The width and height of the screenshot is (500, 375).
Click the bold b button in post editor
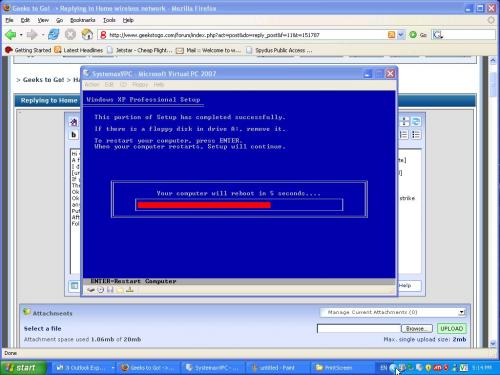pyautogui.click(x=74, y=135)
